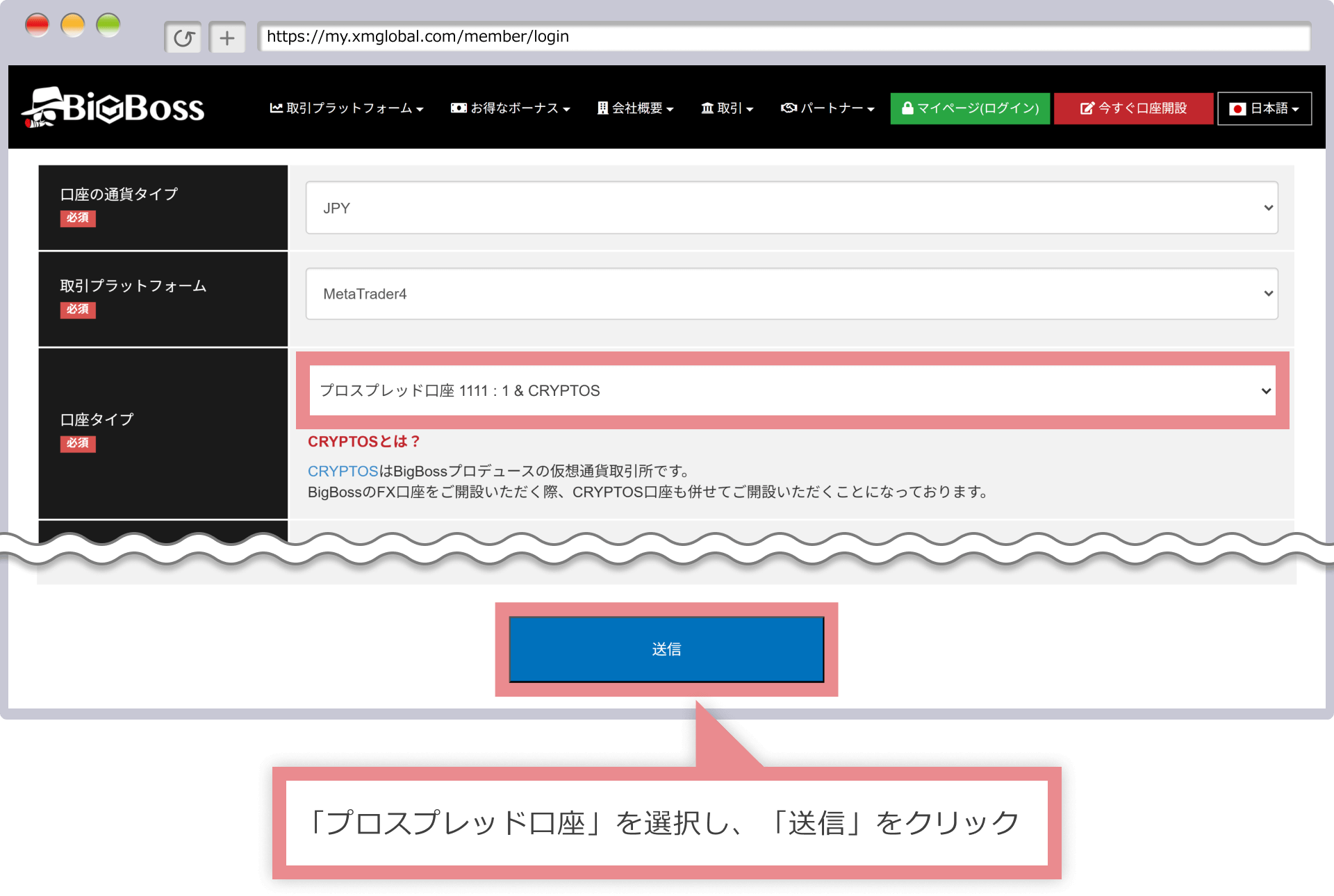Click the lock icon on マイページ button
The width and height of the screenshot is (1334, 896).
coord(907,108)
